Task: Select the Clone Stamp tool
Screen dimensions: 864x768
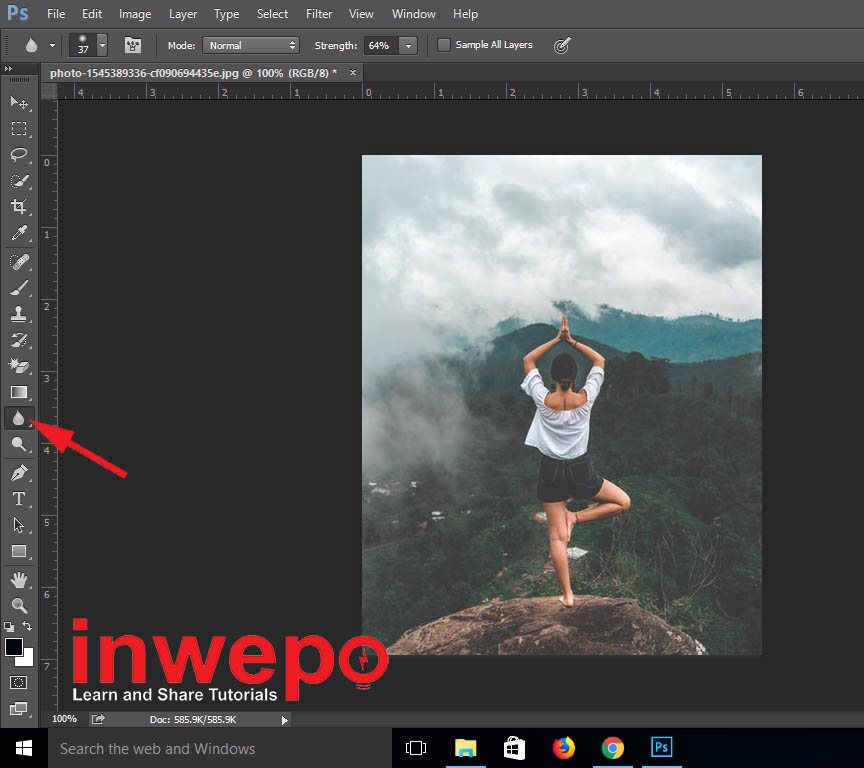Action: [x=18, y=314]
